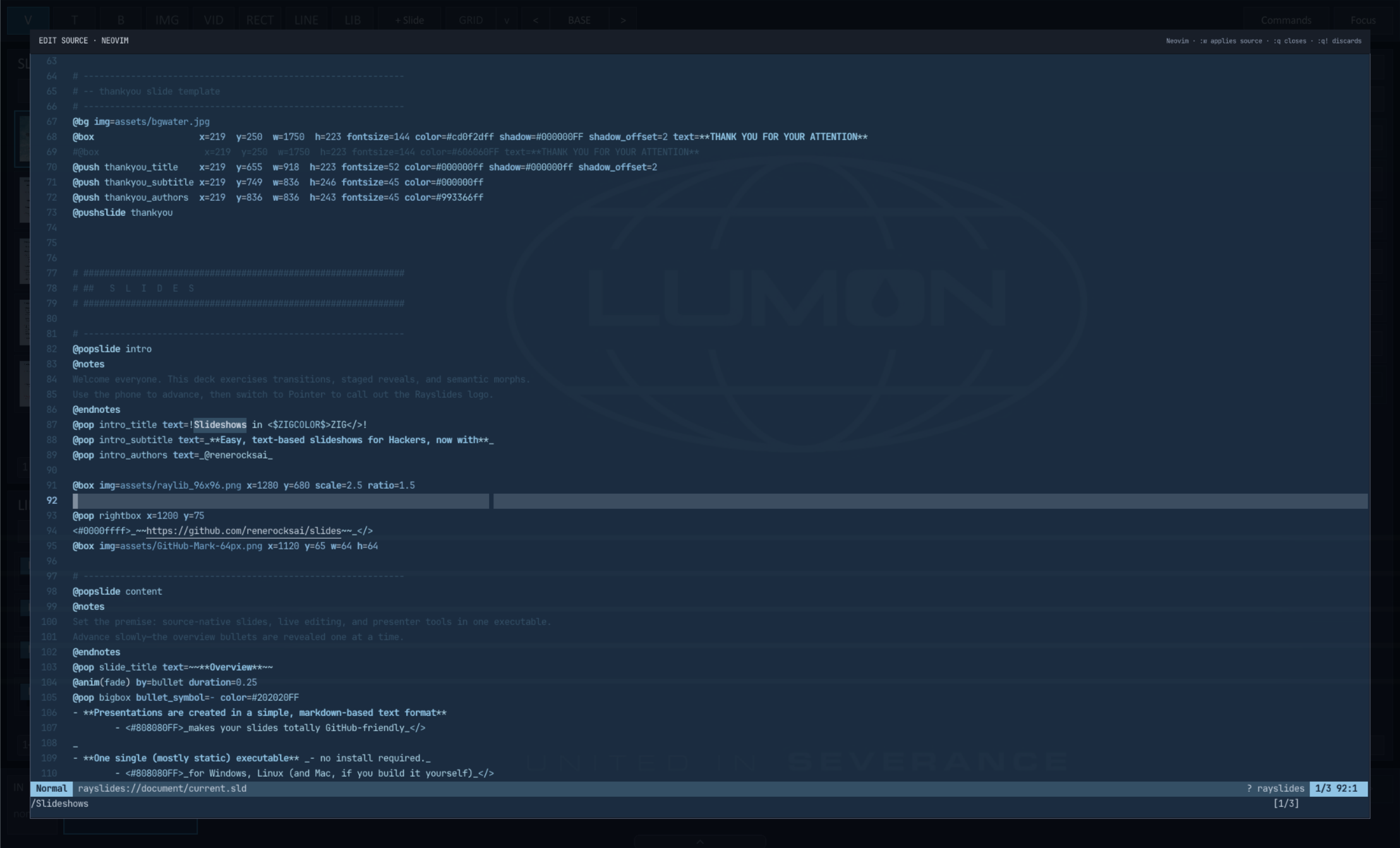Click the ':w applies source' hint text
The image size is (1400, 848).
click(1231, 41)
